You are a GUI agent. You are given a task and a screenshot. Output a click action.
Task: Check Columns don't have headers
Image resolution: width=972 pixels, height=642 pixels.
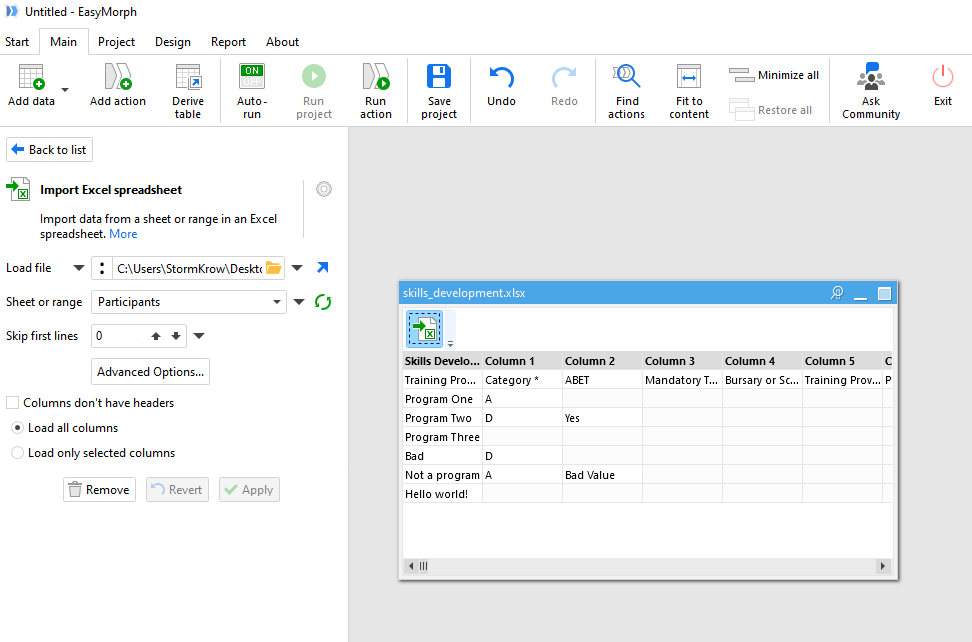12,403
